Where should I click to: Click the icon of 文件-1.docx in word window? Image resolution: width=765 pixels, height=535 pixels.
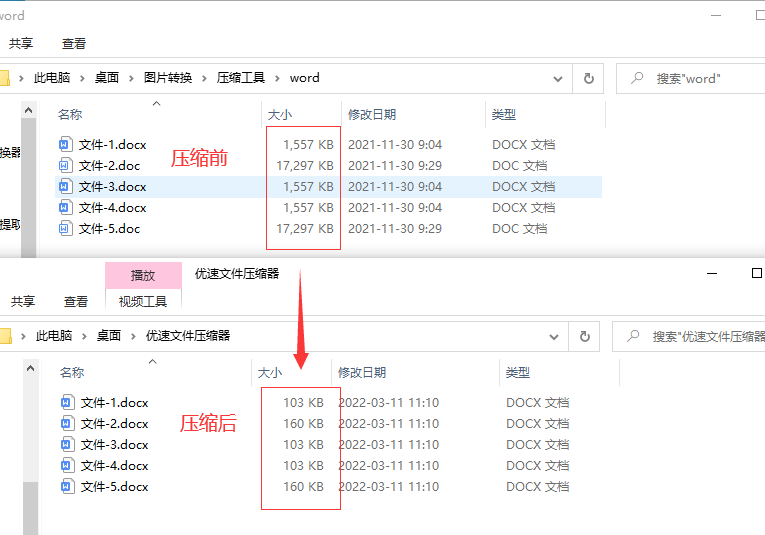pyautogui.click(x=66, y=145)
